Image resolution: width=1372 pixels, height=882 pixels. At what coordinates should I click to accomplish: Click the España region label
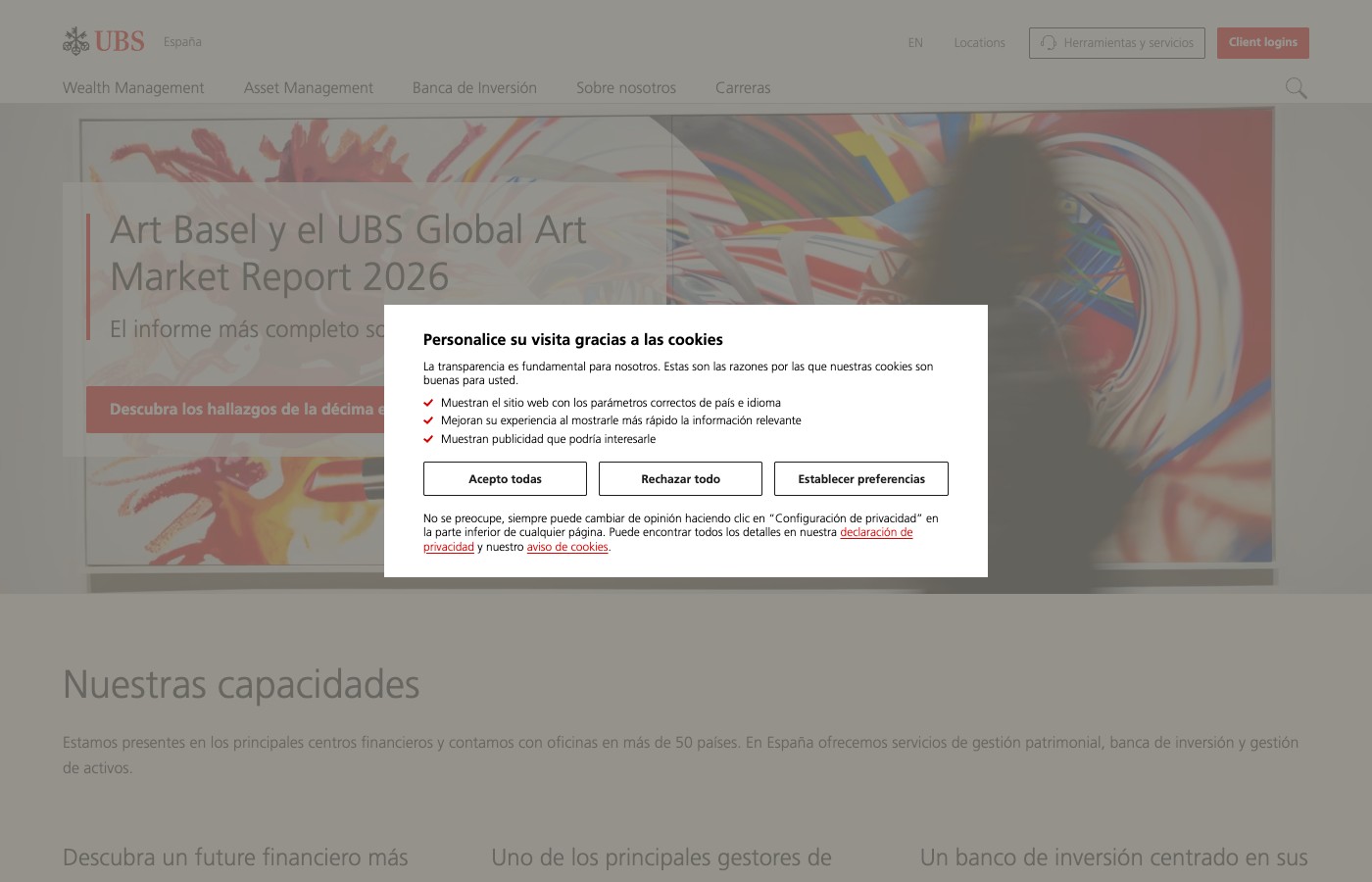[182, 42]
